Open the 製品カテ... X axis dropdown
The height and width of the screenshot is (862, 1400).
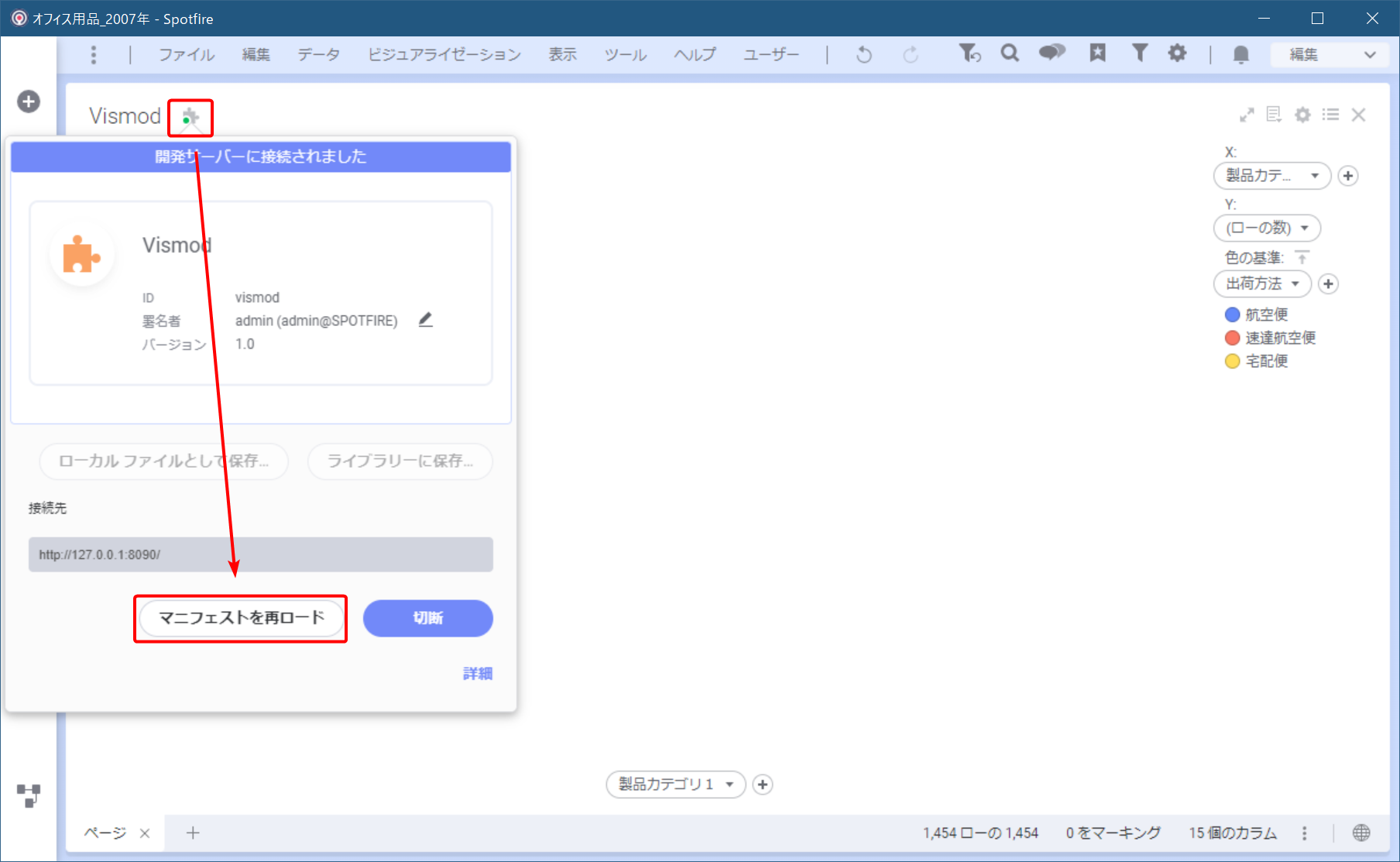click(x=1272, y=176)
